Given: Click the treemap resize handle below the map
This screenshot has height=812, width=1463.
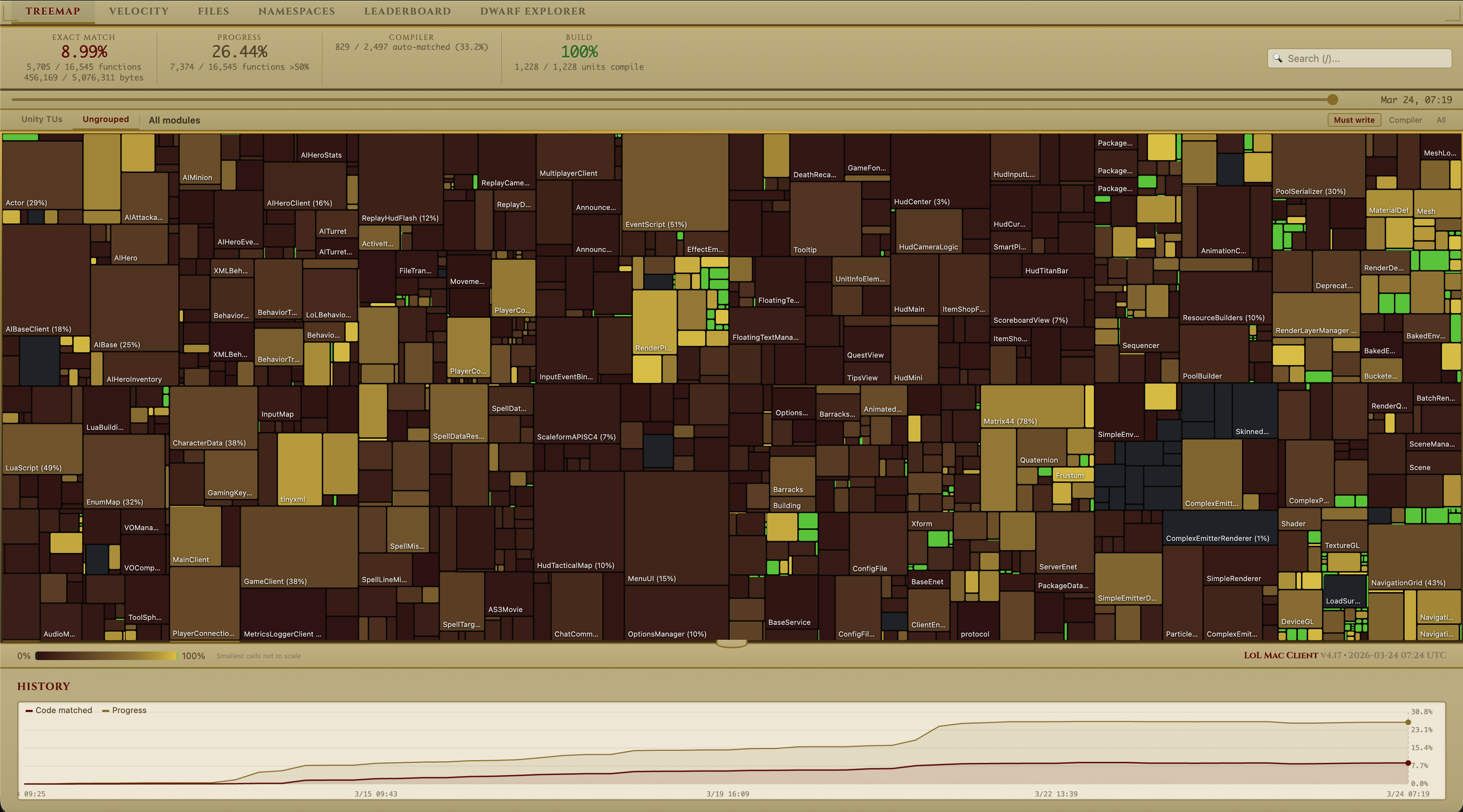Looking at the screenshot, I should [x=731, y=643].
